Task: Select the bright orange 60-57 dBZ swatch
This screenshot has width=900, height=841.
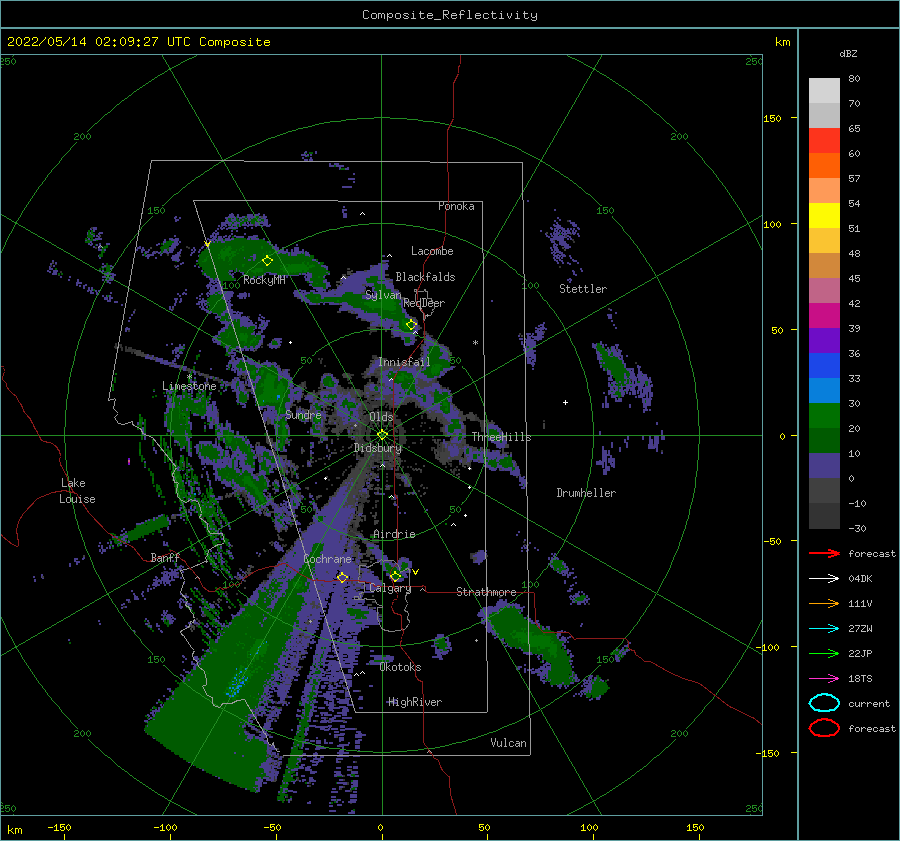Action: pyautogui.click(x=824, y=165)
